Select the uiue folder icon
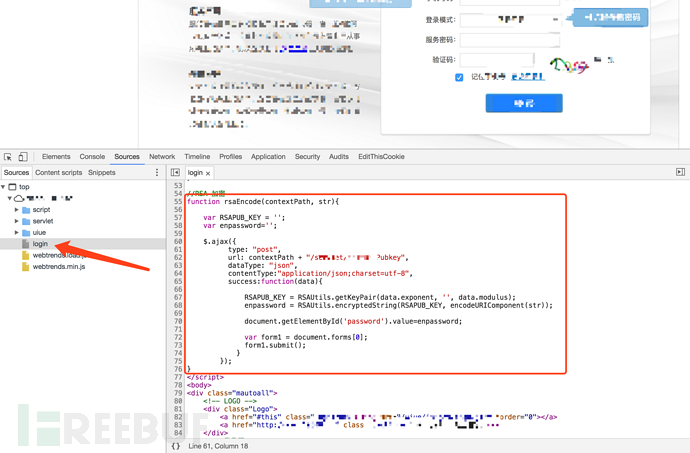The width and height of the screenshot is (690, 453). click(26, 233)
